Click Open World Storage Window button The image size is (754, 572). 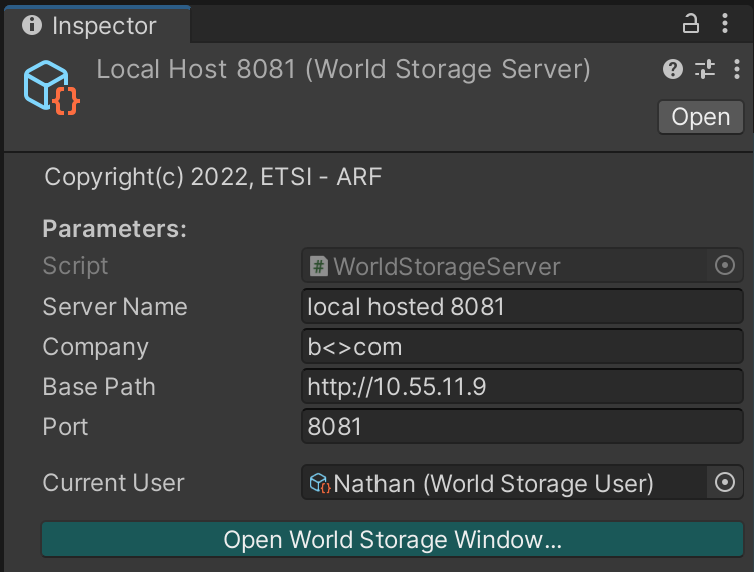(x=392, y=540)
